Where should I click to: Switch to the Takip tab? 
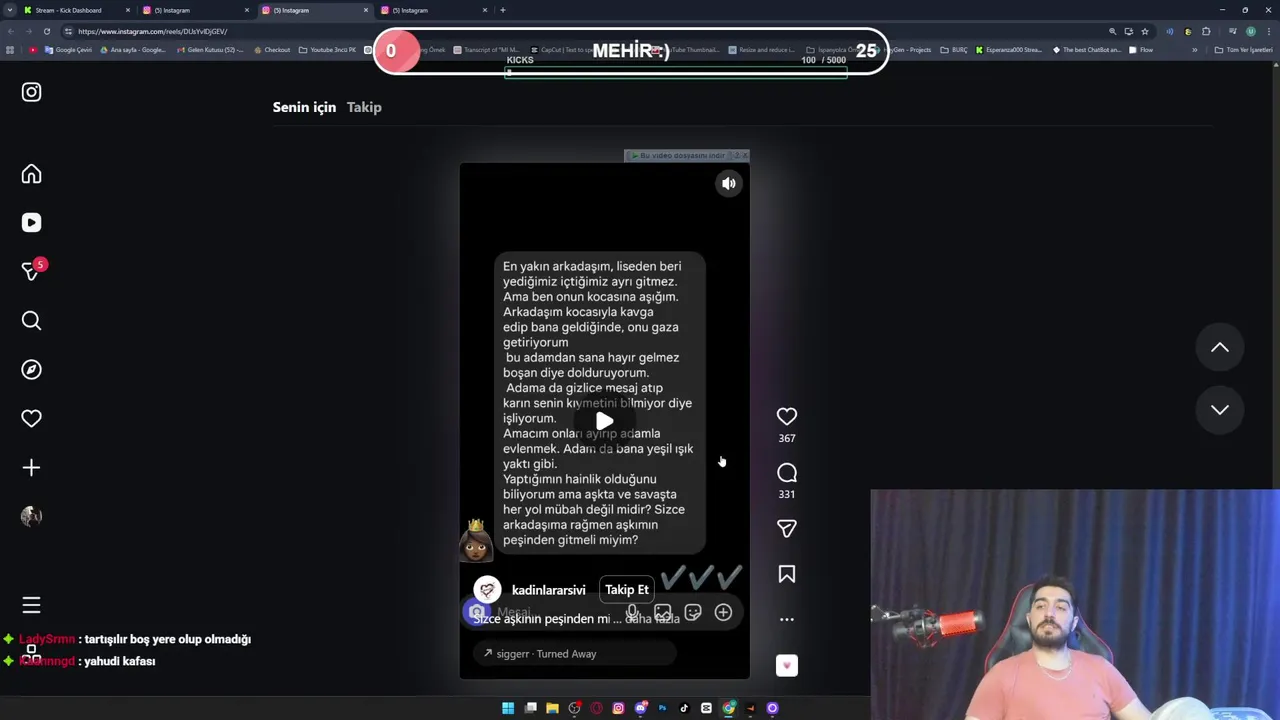(x=364, y=107)
